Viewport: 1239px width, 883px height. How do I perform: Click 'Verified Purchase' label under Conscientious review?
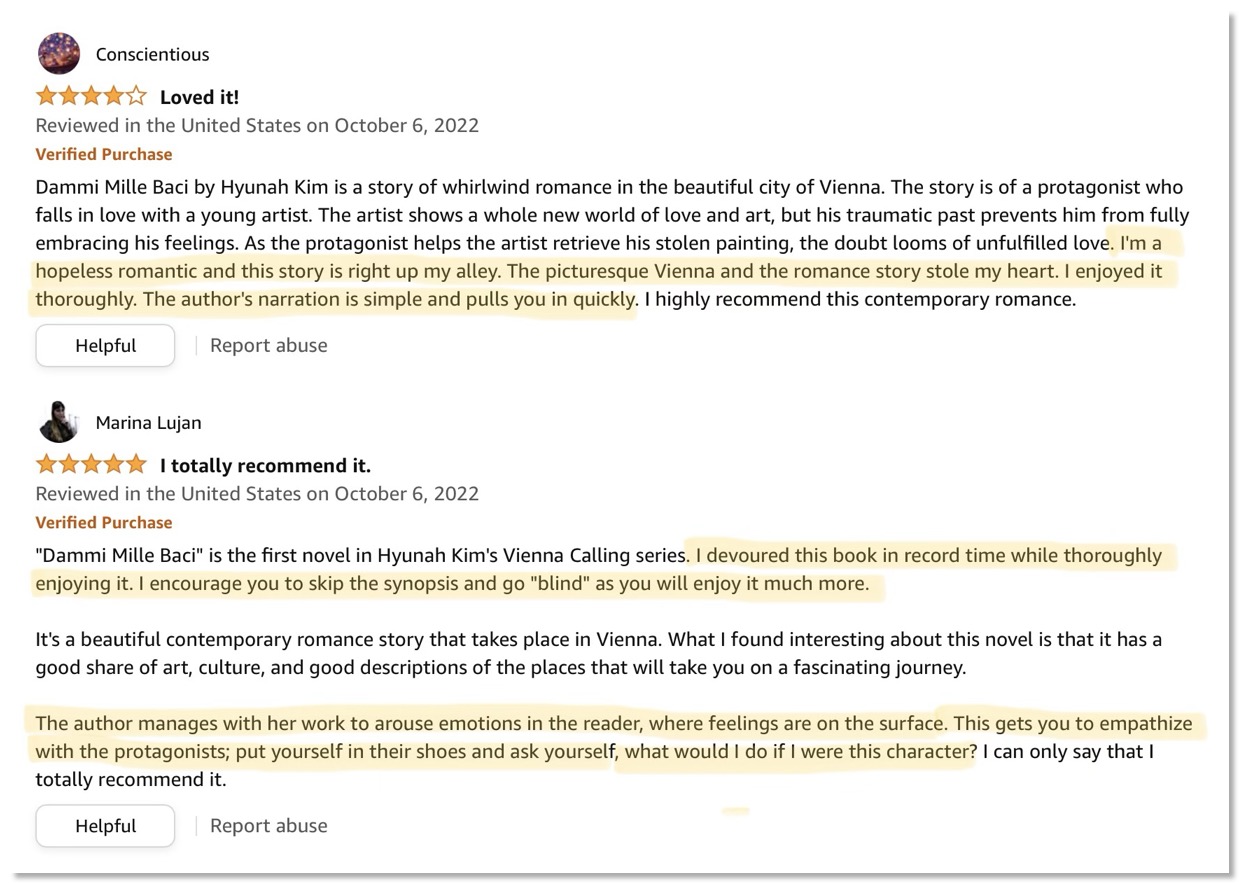[x=104, y=154]
